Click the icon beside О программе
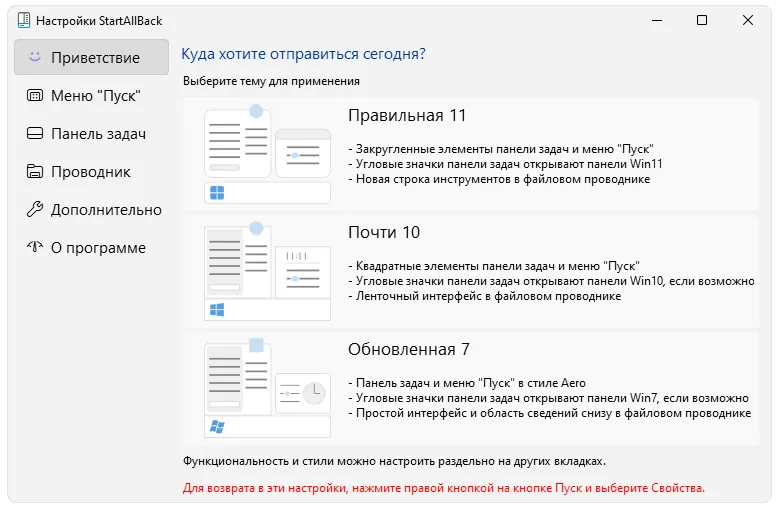Viewport: 781px width, 510px height. 34,247
